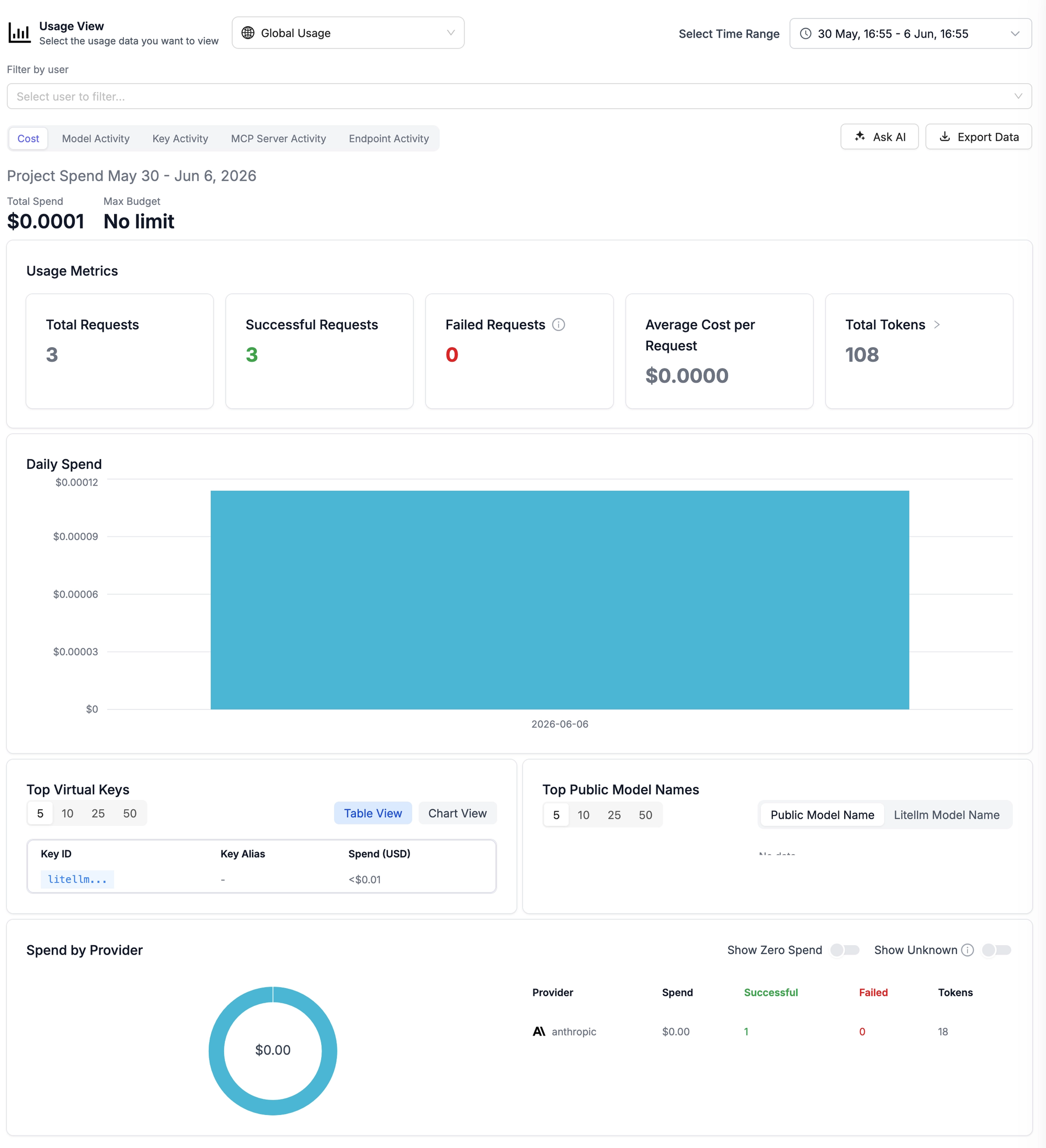Switch Top Virtual Keys to Chart View
The image size is (1046, 1148).
(458, 813)
